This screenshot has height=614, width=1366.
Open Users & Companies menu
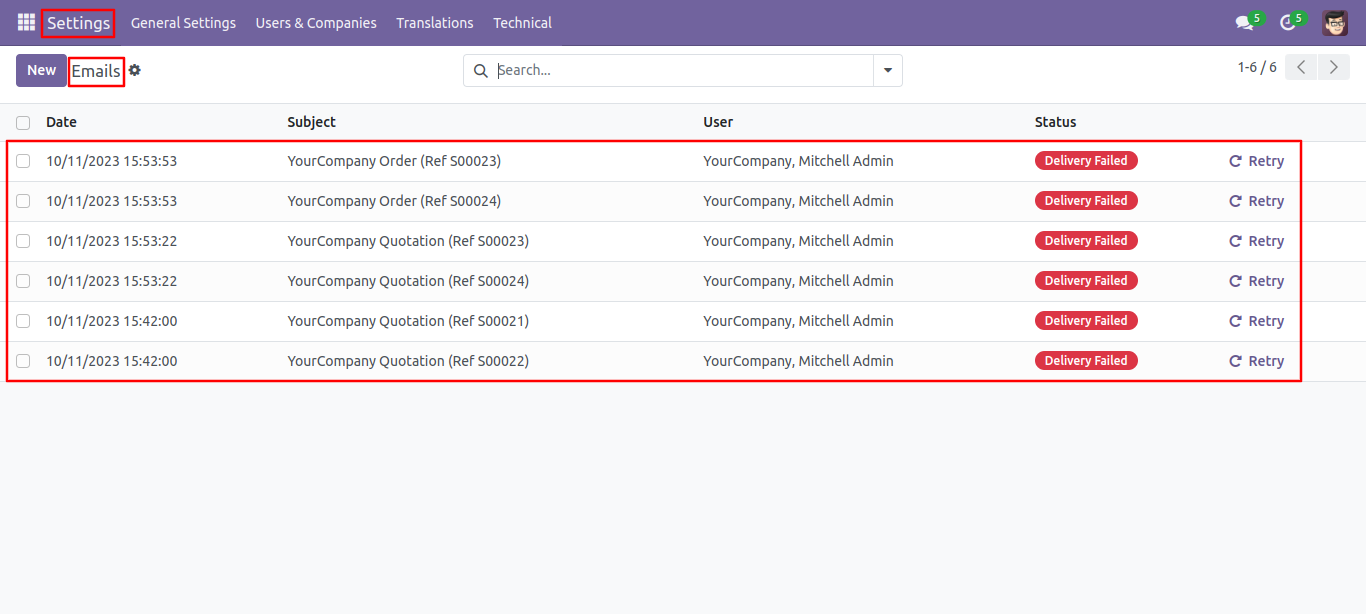[316, 22]
